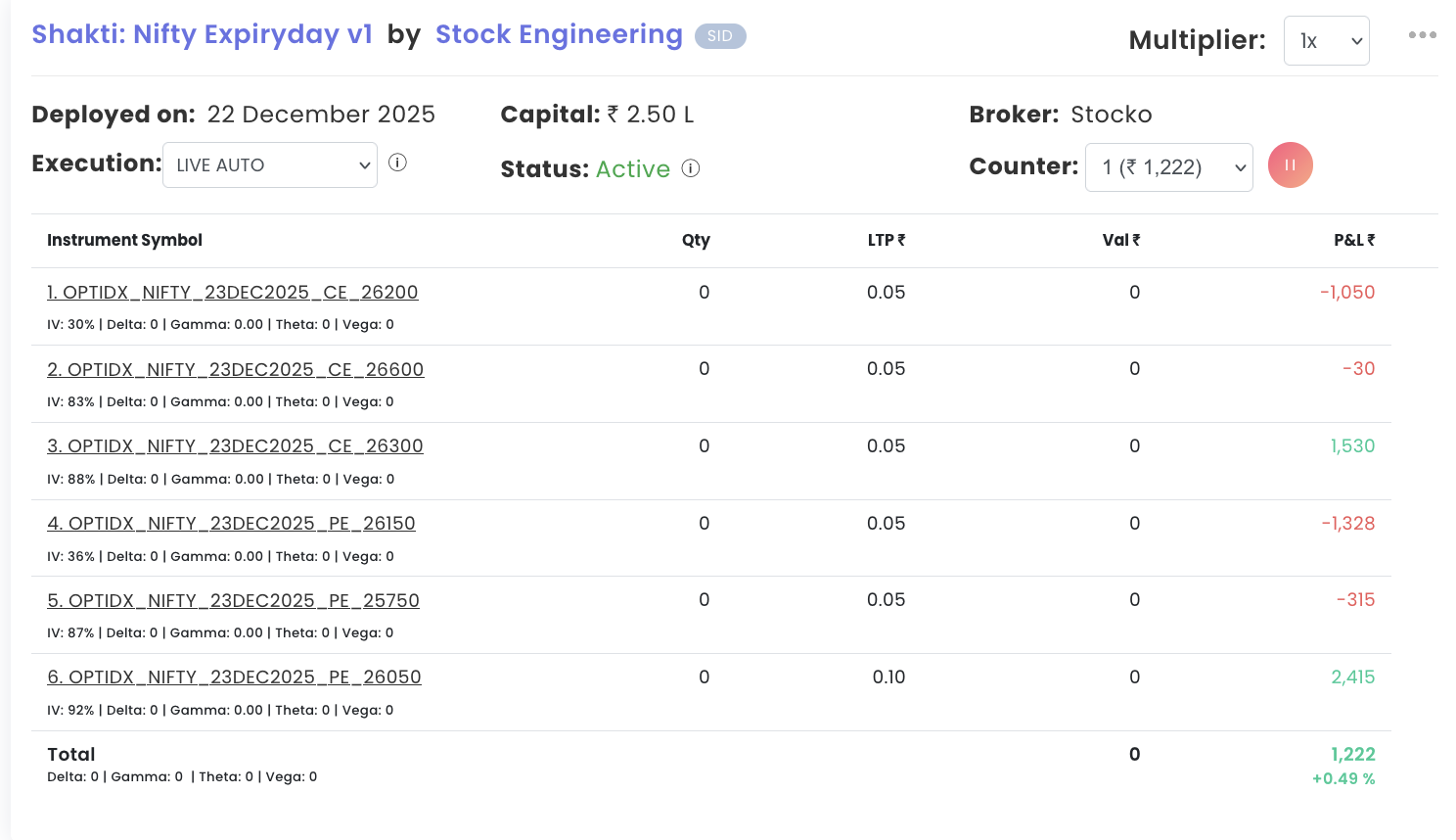View the NIFTY 23DEC2025 PE 25750 instrument
The width and height of the screenshot is (1456, 840).
pos(234,601)
